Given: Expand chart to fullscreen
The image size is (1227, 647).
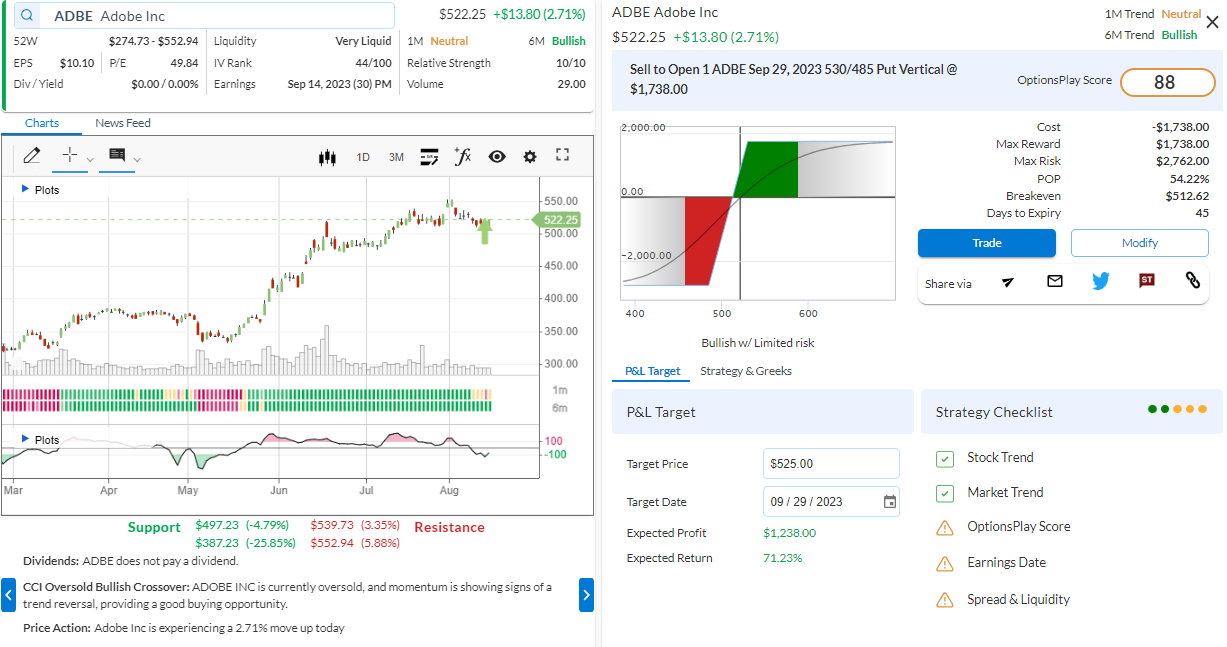Looking at the screenshot, I should tap(562, 155).
